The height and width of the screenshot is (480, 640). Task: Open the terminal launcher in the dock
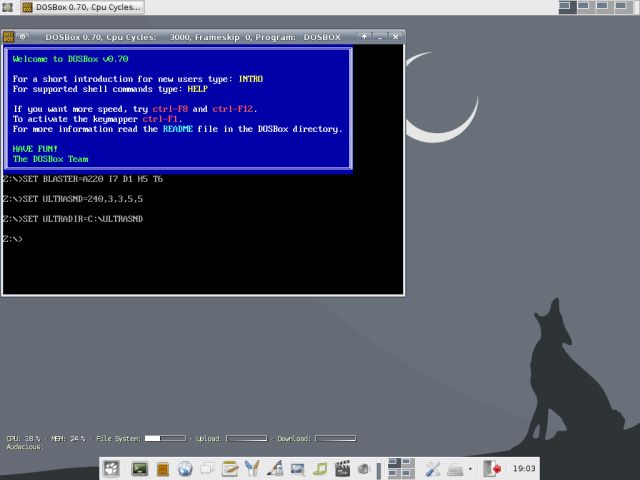coord(140,468)
